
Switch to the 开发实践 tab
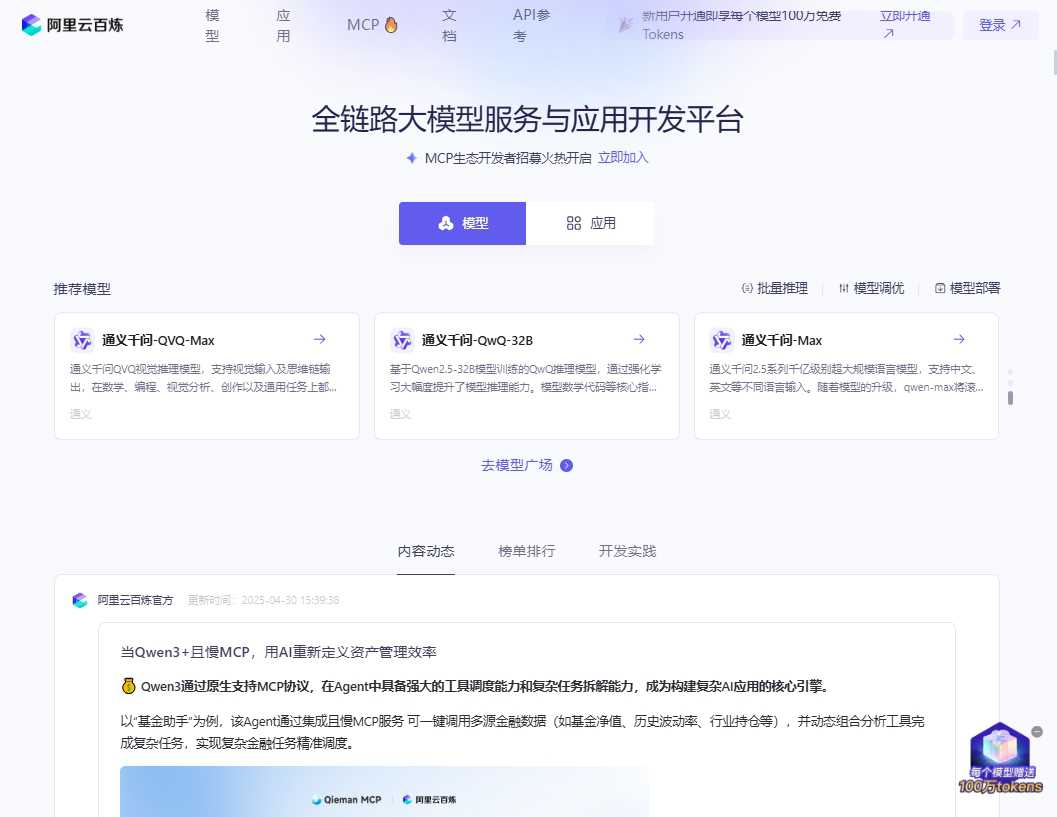628,551
